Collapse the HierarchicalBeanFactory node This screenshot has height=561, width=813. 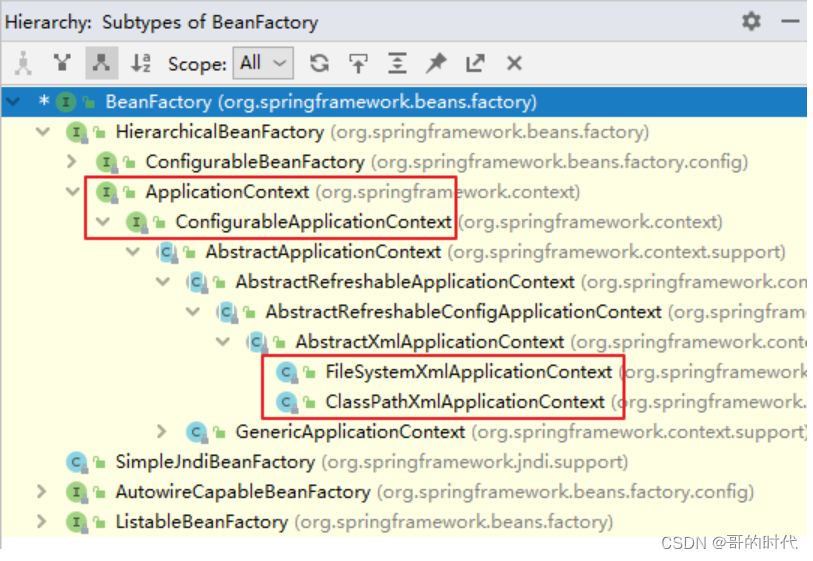tap(43, 132)
